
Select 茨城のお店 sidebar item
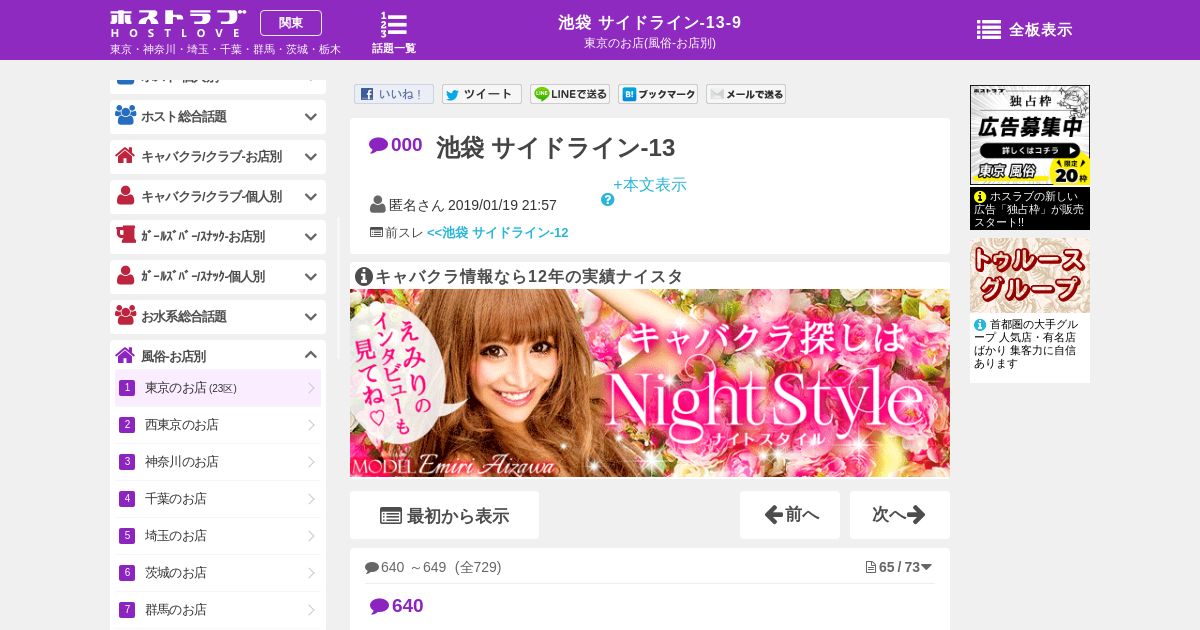coord(218,573)
